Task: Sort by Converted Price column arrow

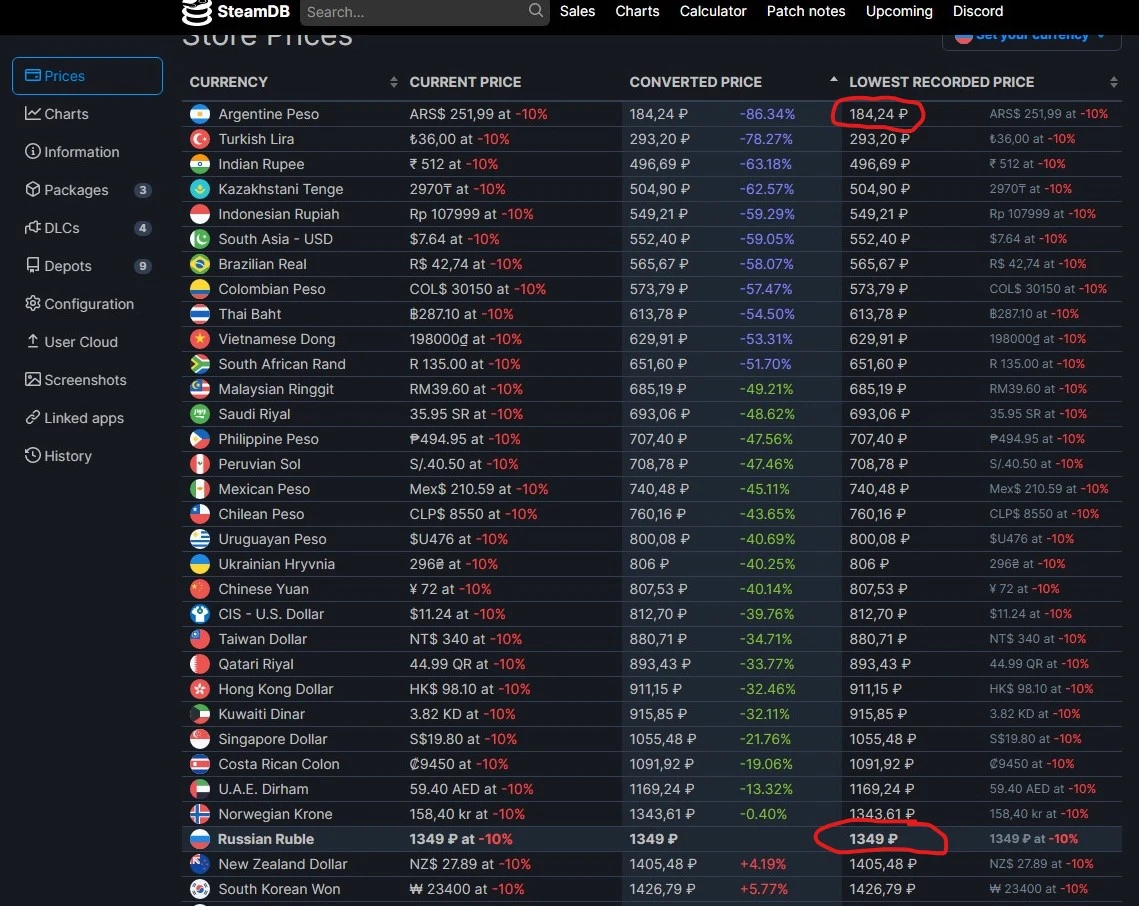Action: click(833, 79)
